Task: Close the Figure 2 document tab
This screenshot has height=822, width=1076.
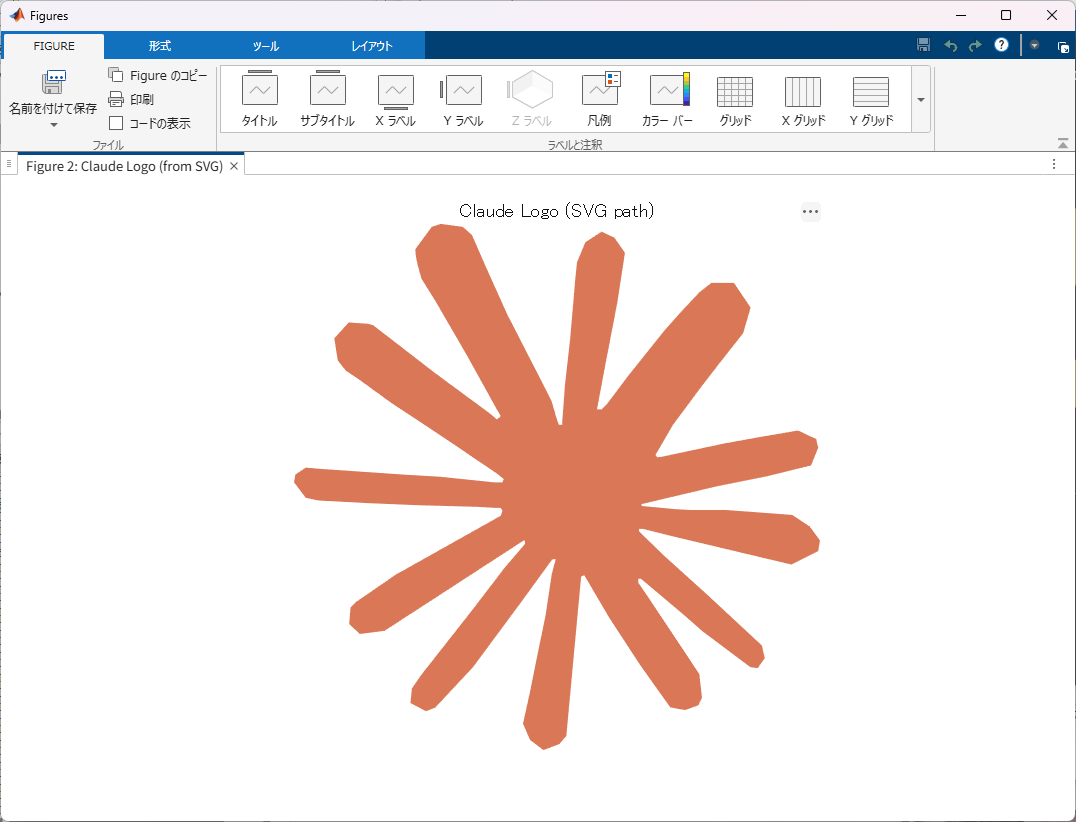Action: [x=234, y=166]
